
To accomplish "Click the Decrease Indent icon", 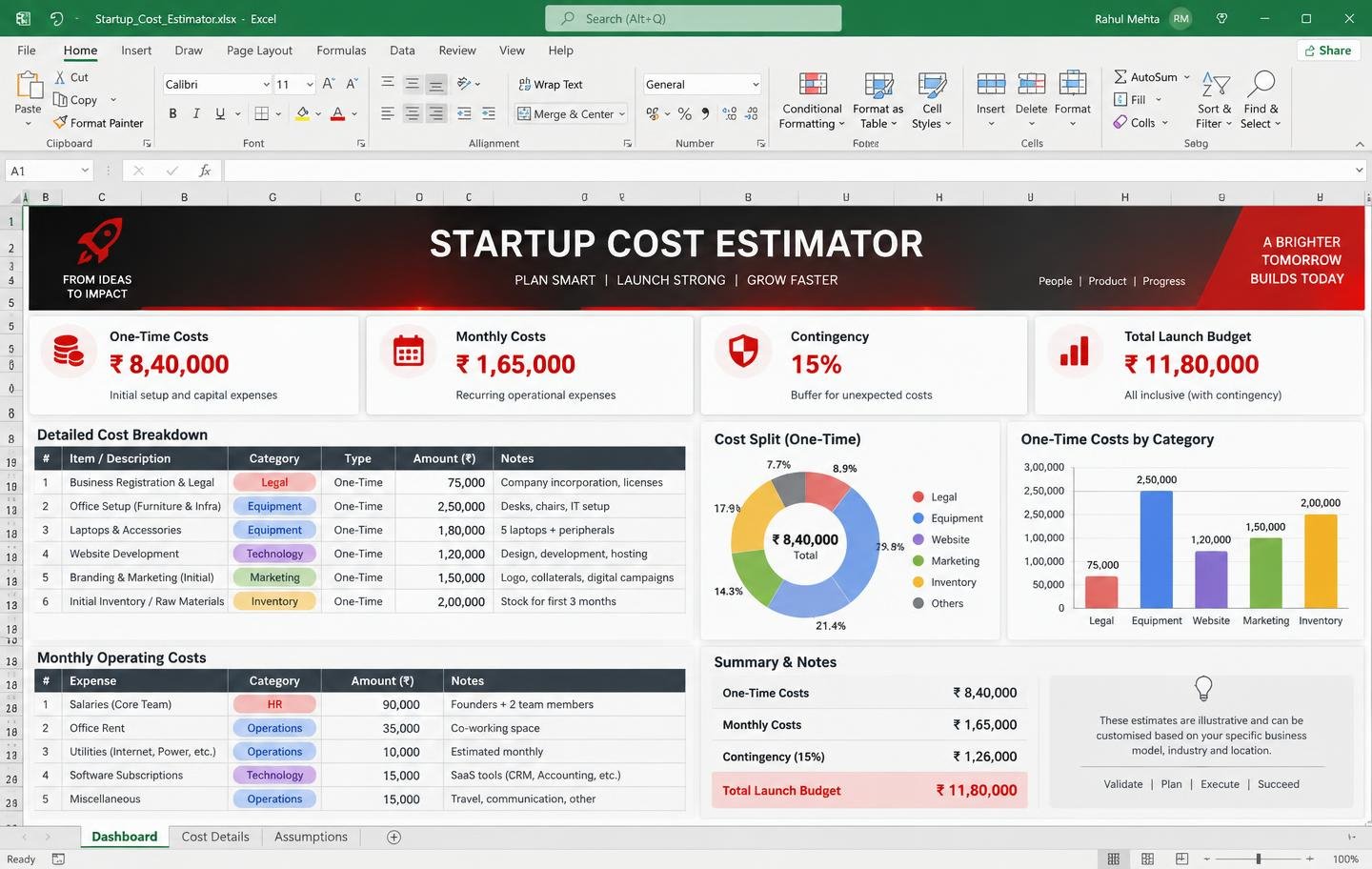I will [464, 113].
